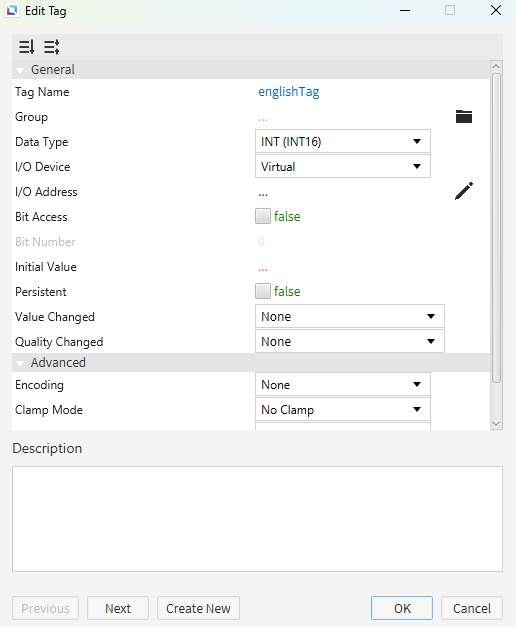
Task: Click the Next button
Action: coord(118,608)
